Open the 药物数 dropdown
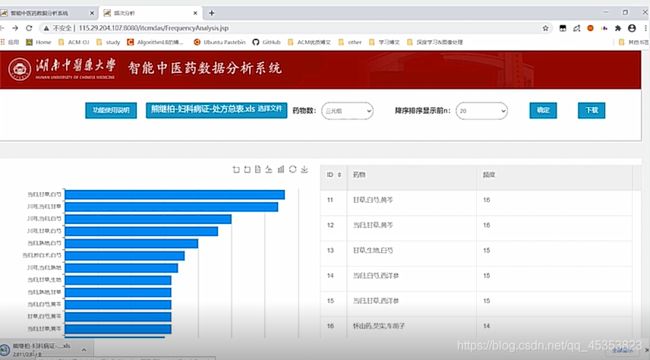The height and width of the screenshot is (360, 650). [x=347, y=111]
